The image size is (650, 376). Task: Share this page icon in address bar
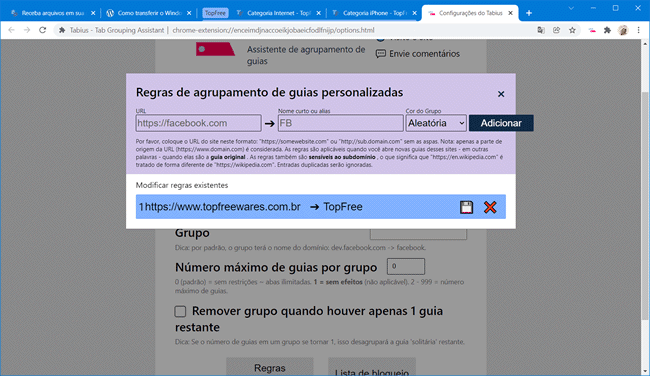[x=556, y=30]
